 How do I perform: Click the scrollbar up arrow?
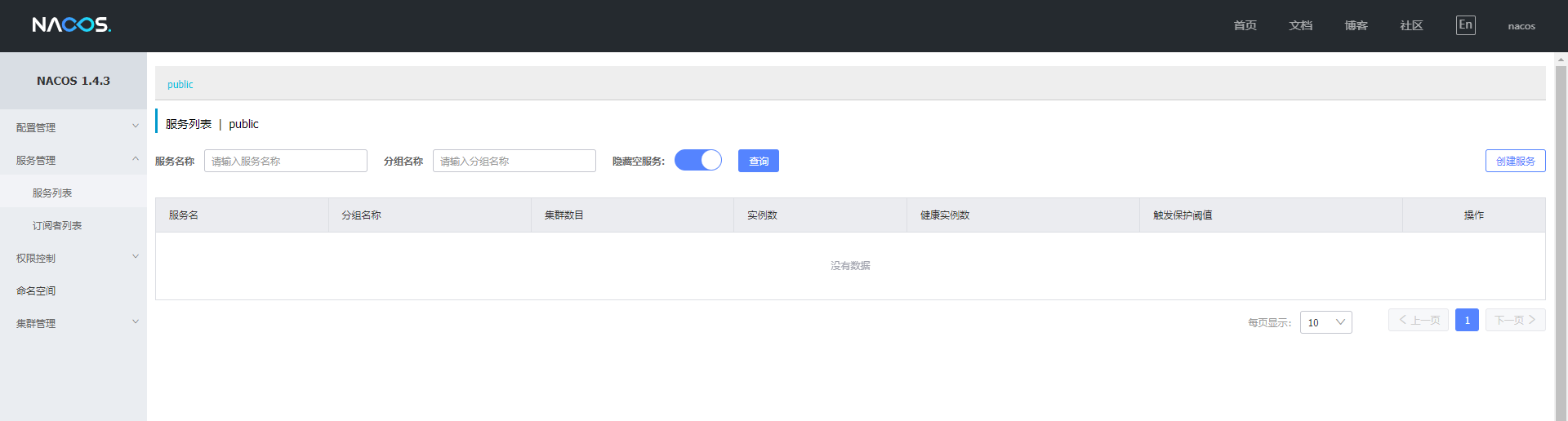point(1561,59)
